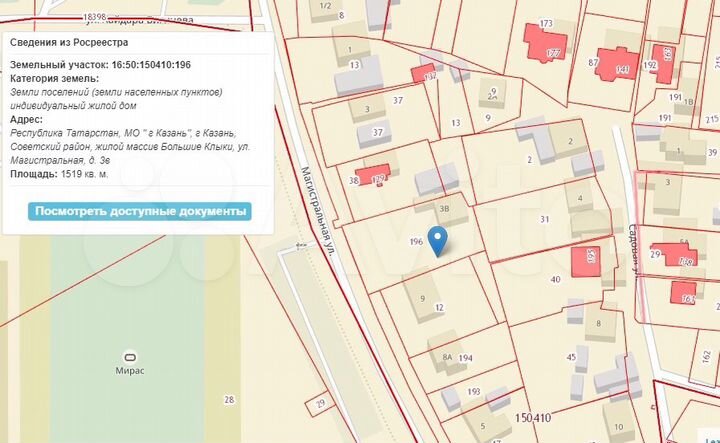Select building 3В on the map

444,208
